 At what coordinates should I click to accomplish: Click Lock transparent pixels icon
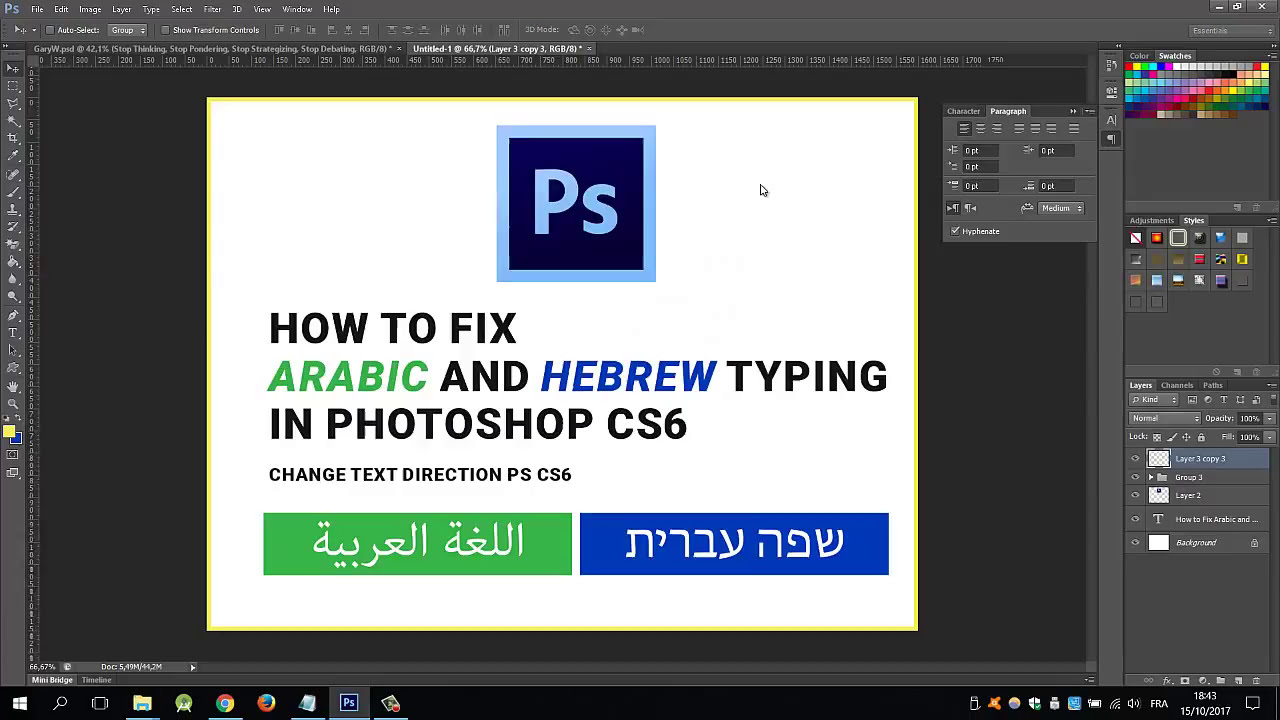tap(1157, 437)
